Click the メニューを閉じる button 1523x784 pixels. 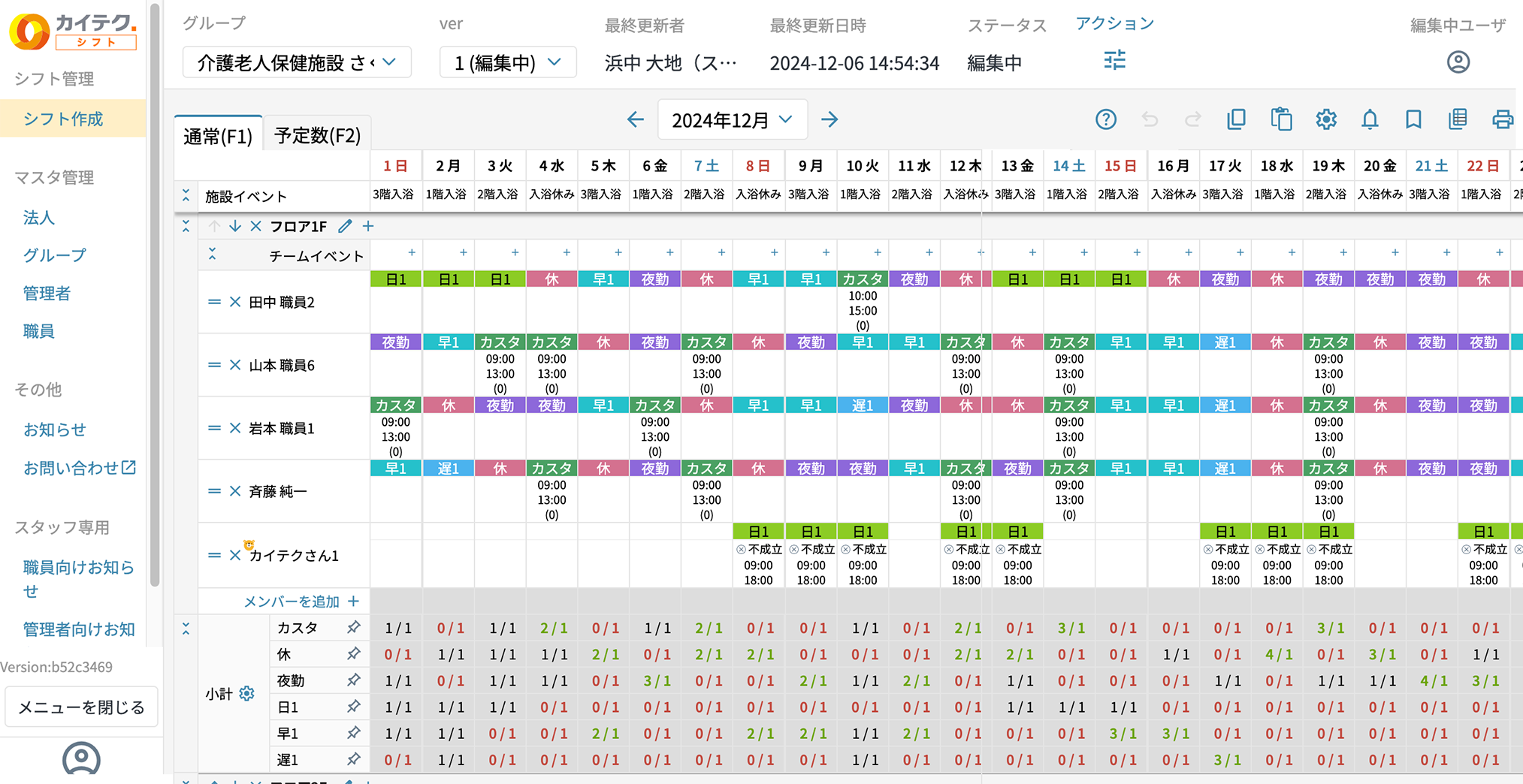tap(81, 707)
